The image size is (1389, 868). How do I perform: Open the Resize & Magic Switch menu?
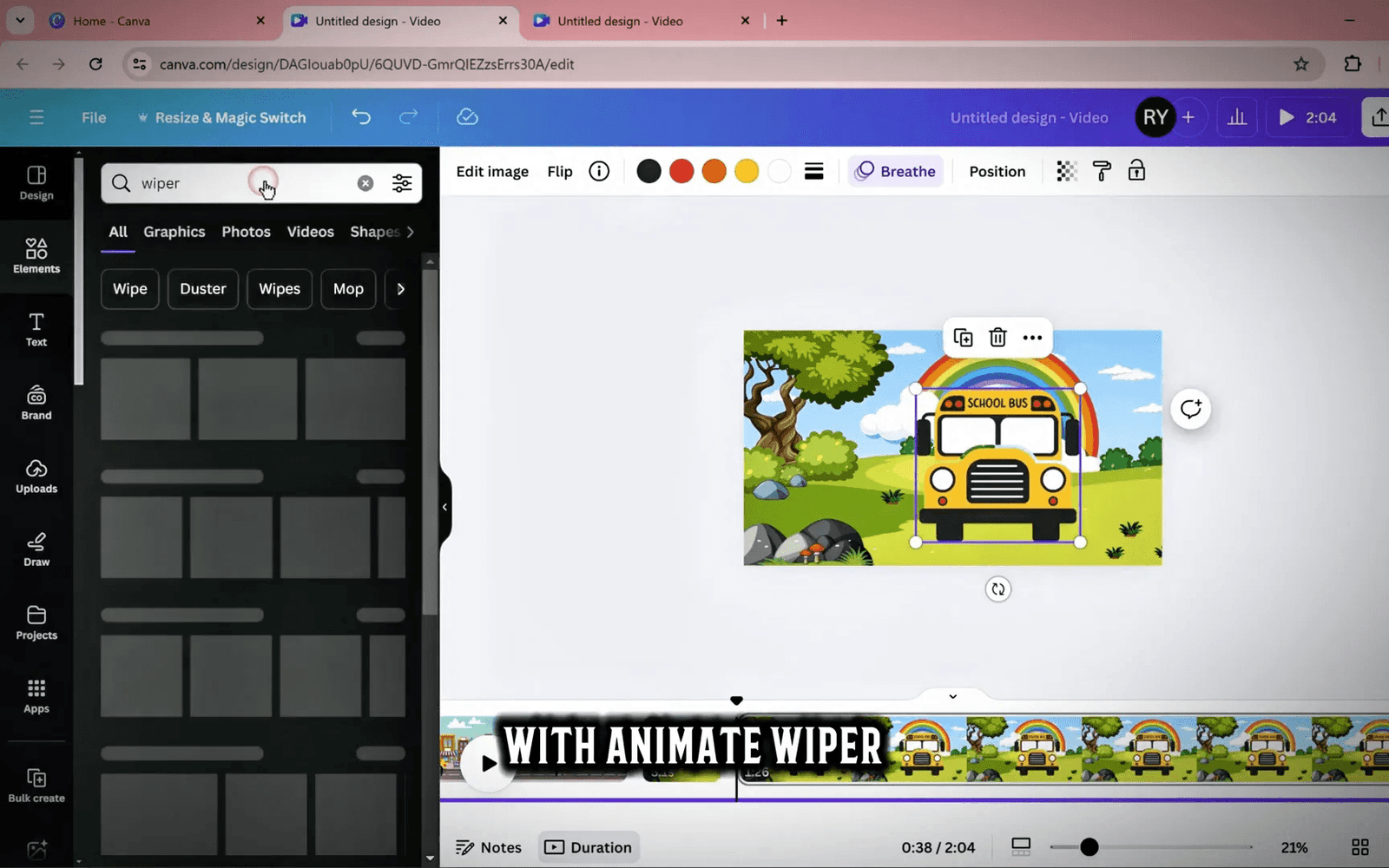(221, 117)
